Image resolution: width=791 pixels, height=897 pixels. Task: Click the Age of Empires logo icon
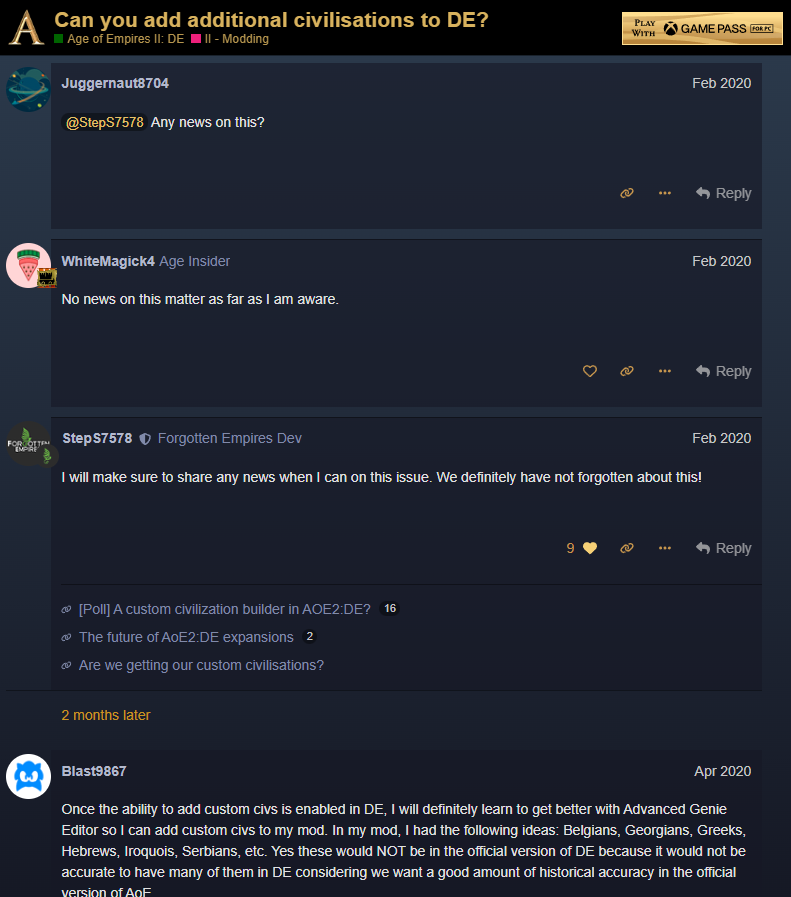pyautogui.click(x=26, y=28)
